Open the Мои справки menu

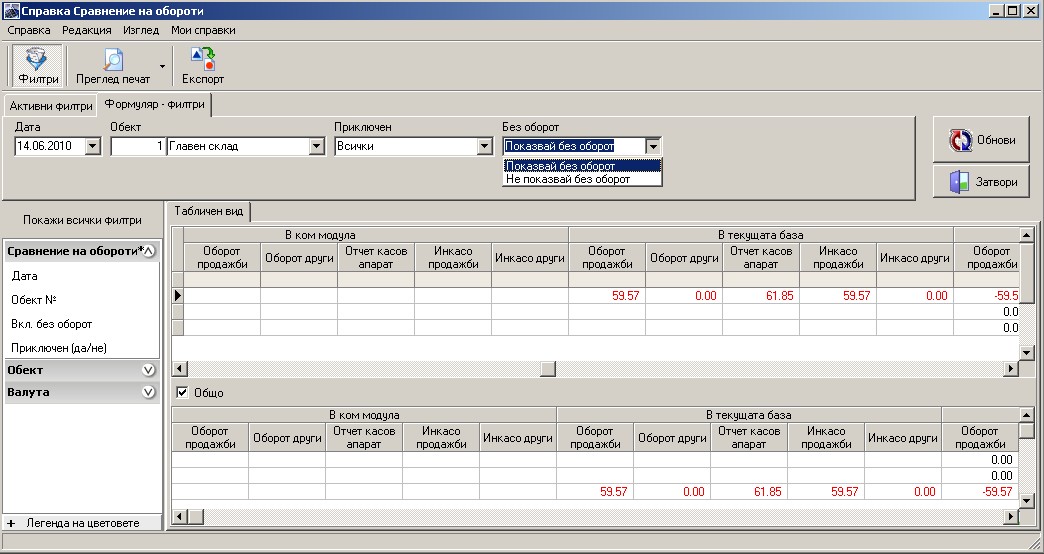click(x=203, y=30)
